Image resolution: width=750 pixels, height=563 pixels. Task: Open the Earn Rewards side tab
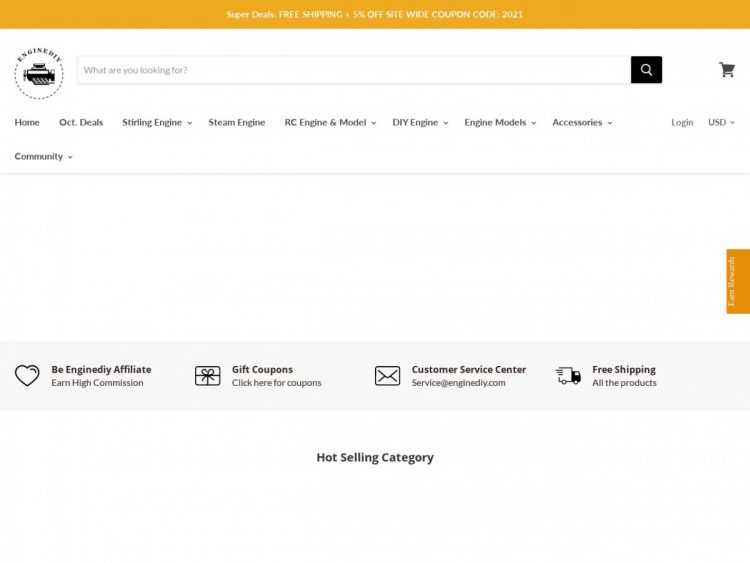pyautogui.click(x=737, y=281)
